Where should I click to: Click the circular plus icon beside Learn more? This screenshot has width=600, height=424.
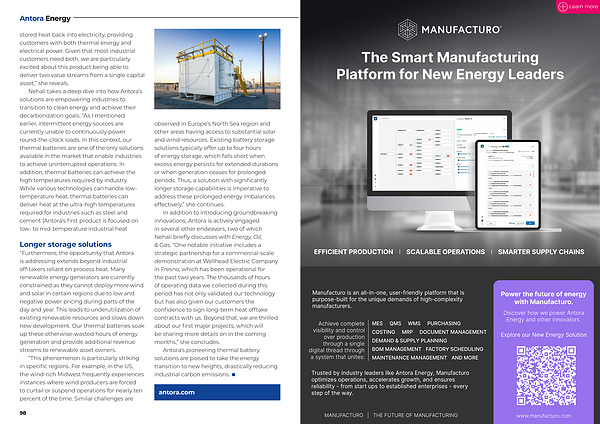[563, 7]
